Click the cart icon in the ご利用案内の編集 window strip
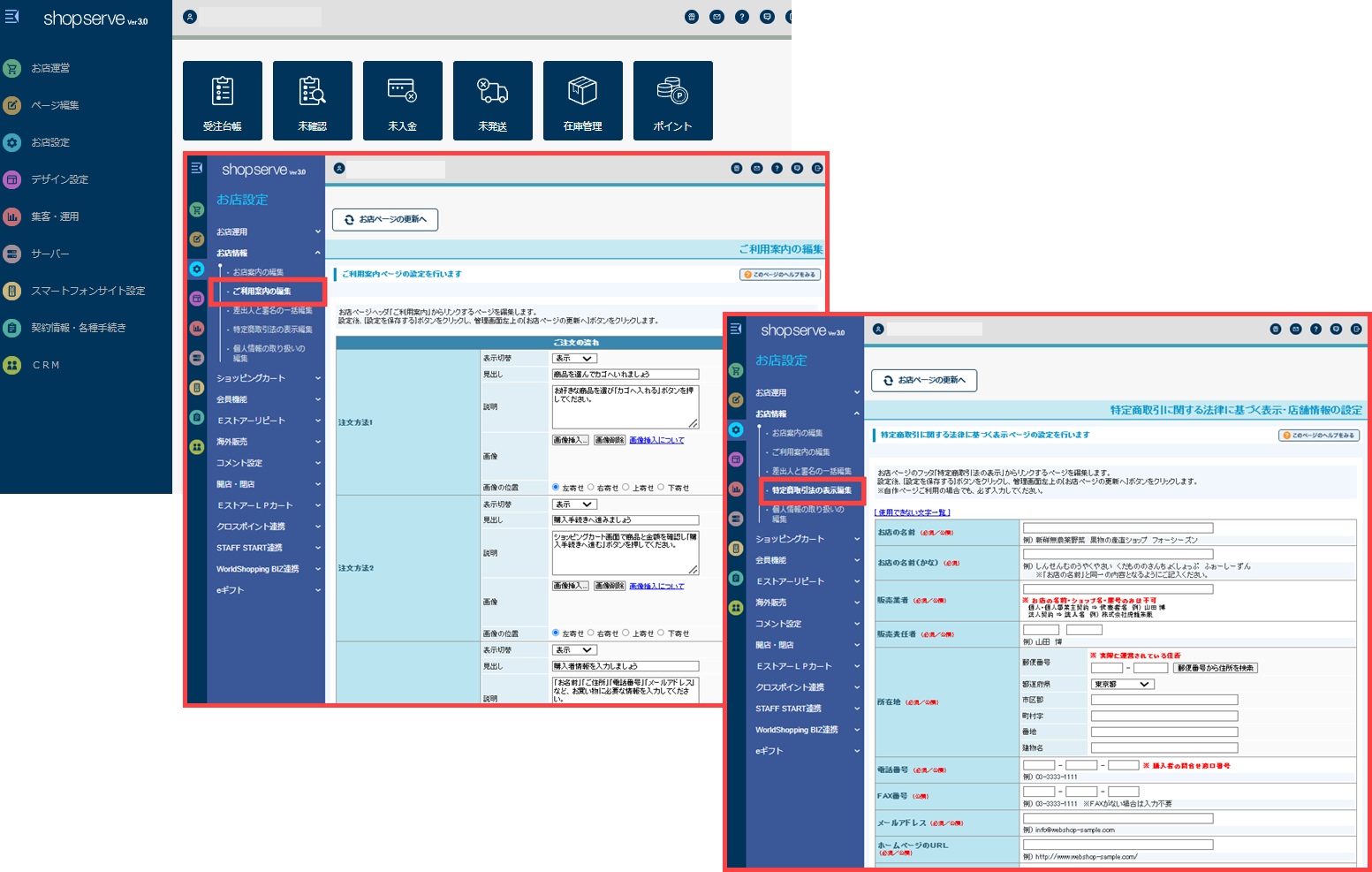The width and height of the screenshot is (1372, 872). pos(197,209)
